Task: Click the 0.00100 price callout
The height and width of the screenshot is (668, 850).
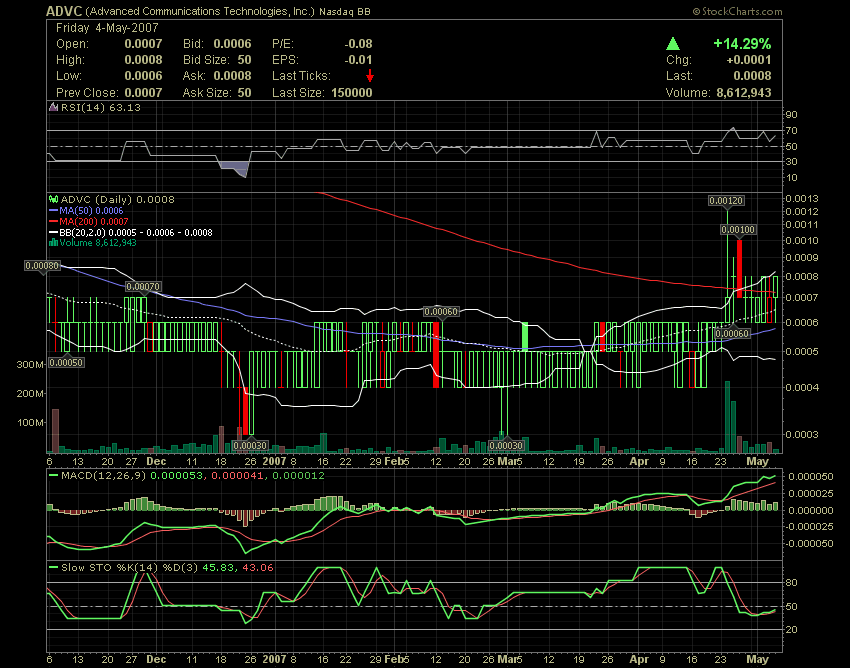Action: (738, 230)
